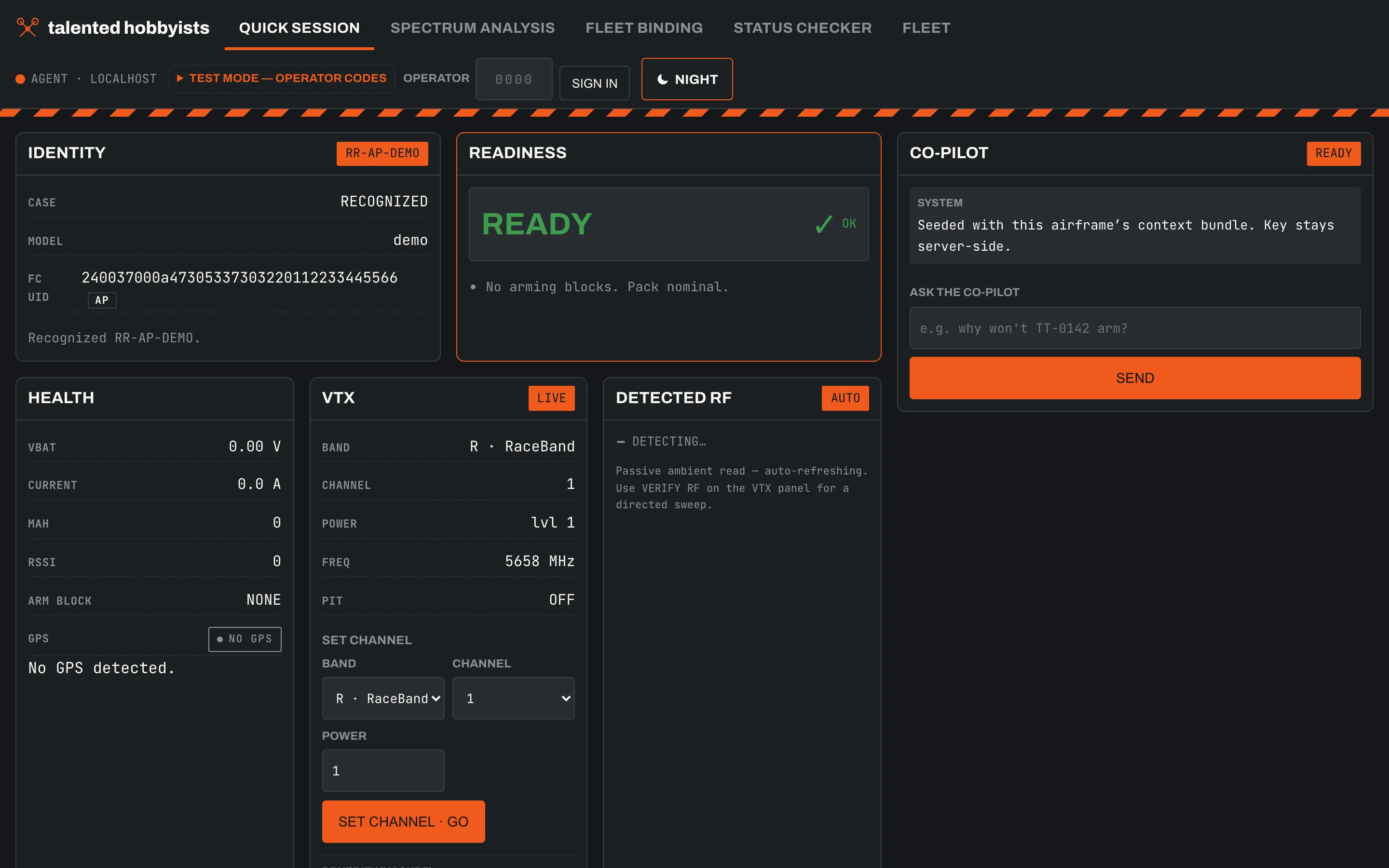Focus the Ask the Co-Pilot input field
This screenshot has height=868, width=1389.
(x=1135, y=328)
